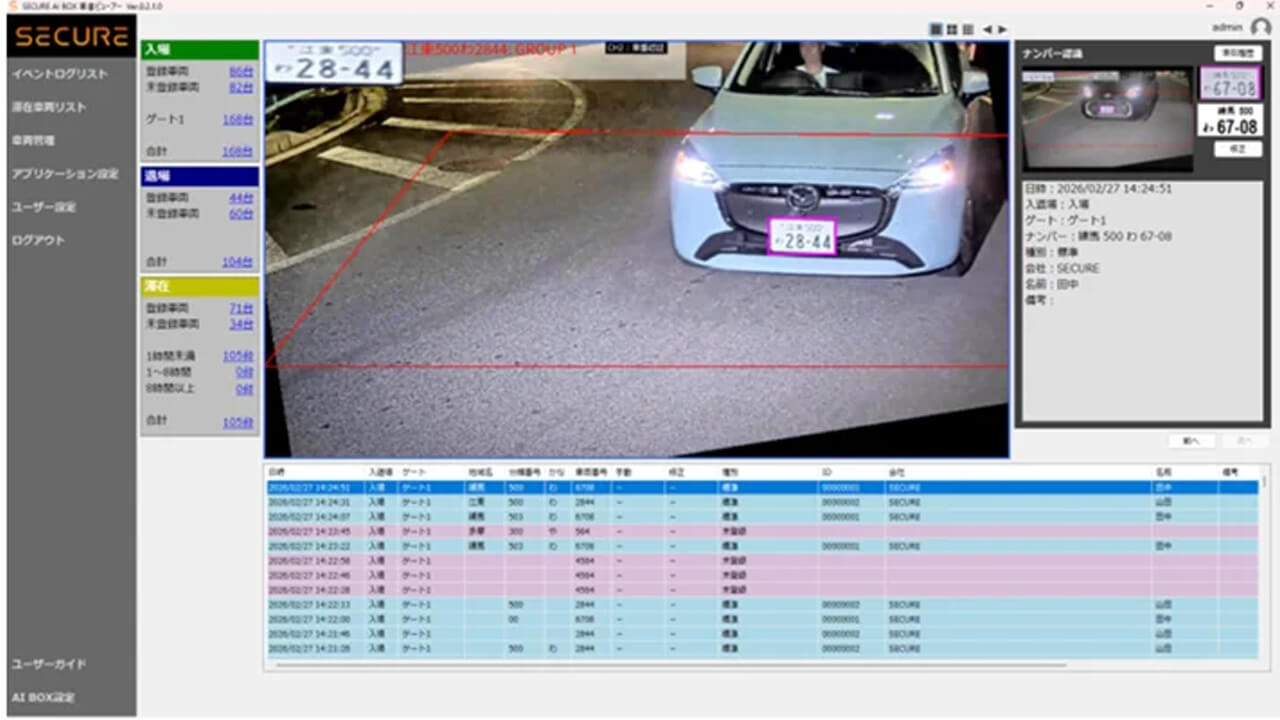Select the single-view layout icon
1280x720 pixels.
tap(936, 29)
